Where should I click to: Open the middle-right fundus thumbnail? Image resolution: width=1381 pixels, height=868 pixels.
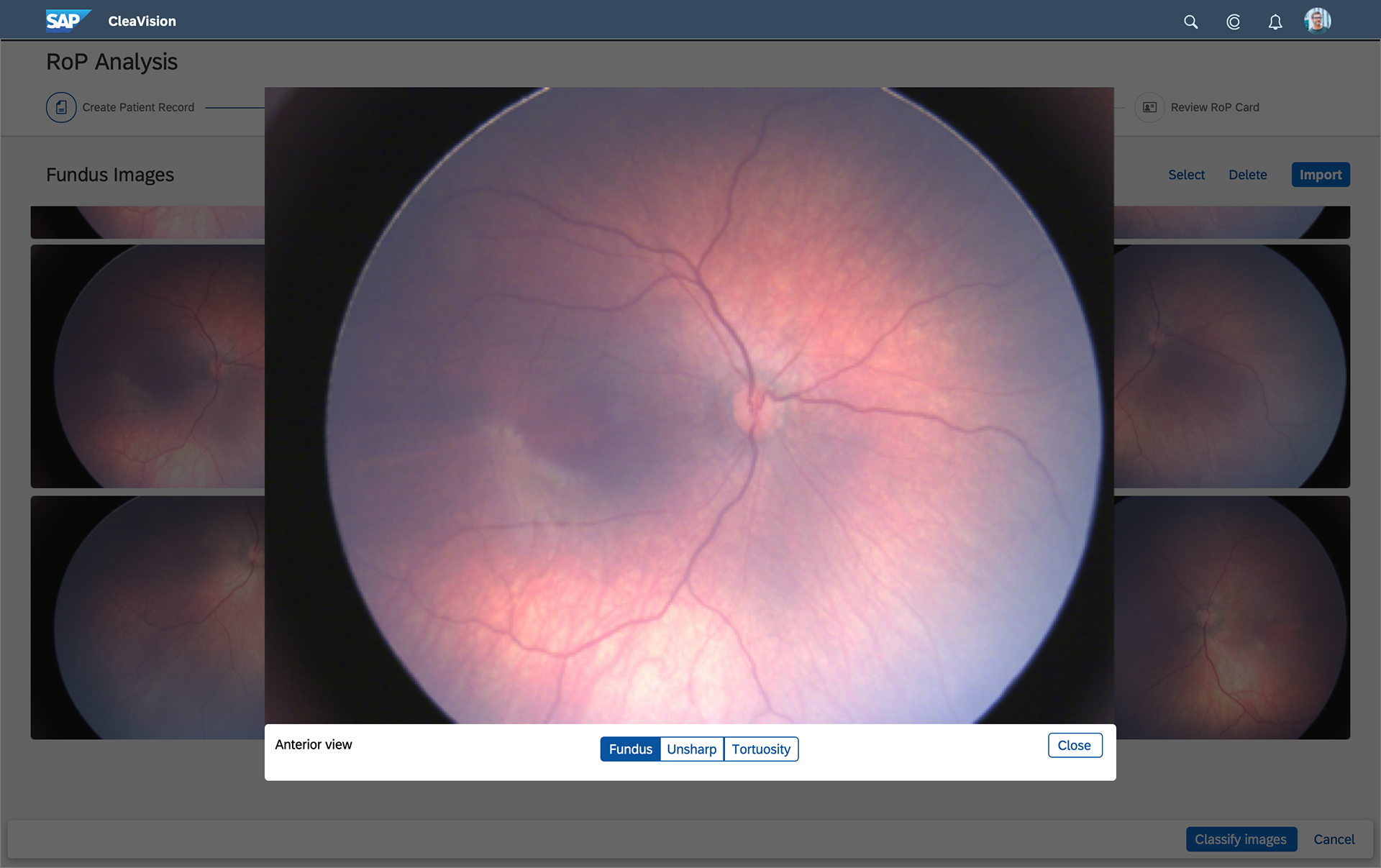[x=1232, y=366]
